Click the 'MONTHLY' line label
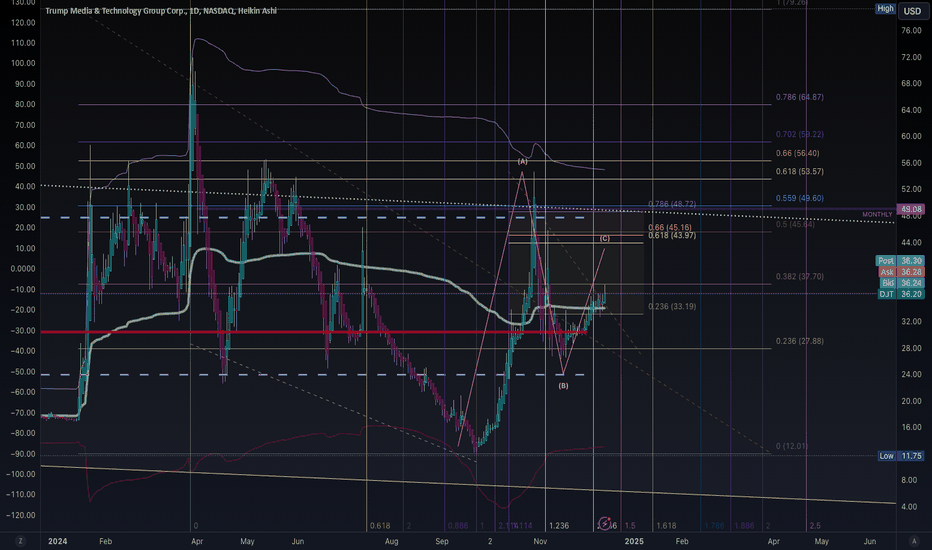Viewport: 932px width, 550px height. click(877, 214)
